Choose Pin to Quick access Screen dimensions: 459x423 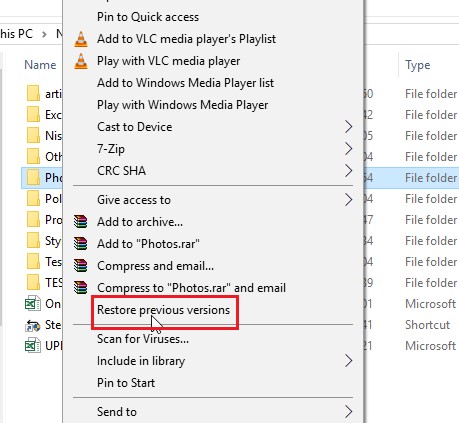pyautogui.click(x=148, y=17)
